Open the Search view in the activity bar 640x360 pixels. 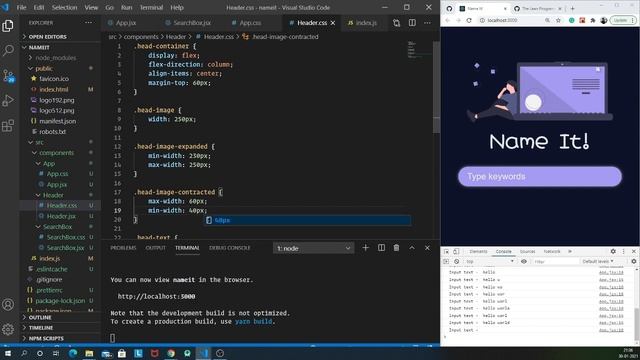pos(8,51)
